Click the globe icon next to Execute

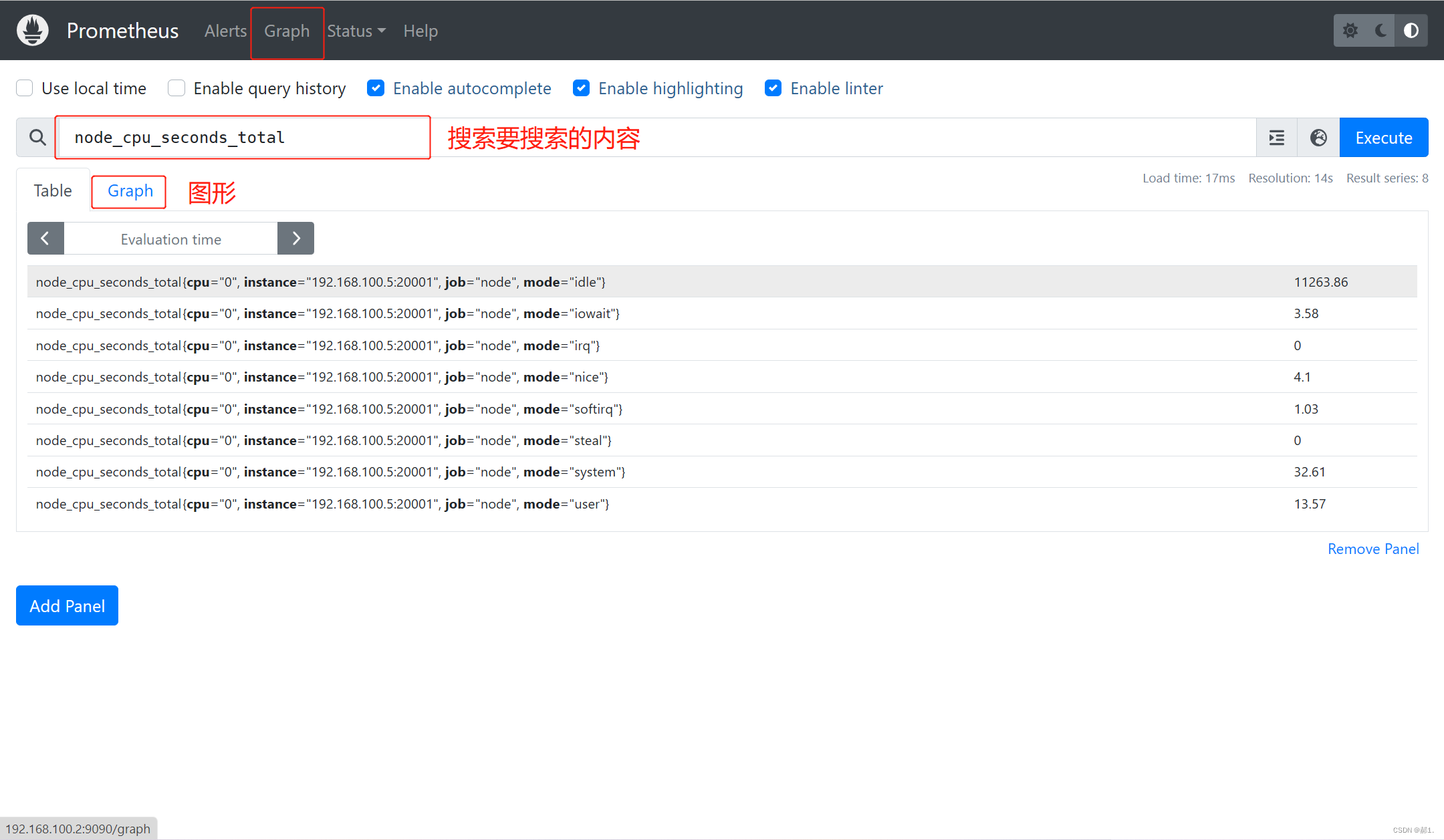(1318, 137)
